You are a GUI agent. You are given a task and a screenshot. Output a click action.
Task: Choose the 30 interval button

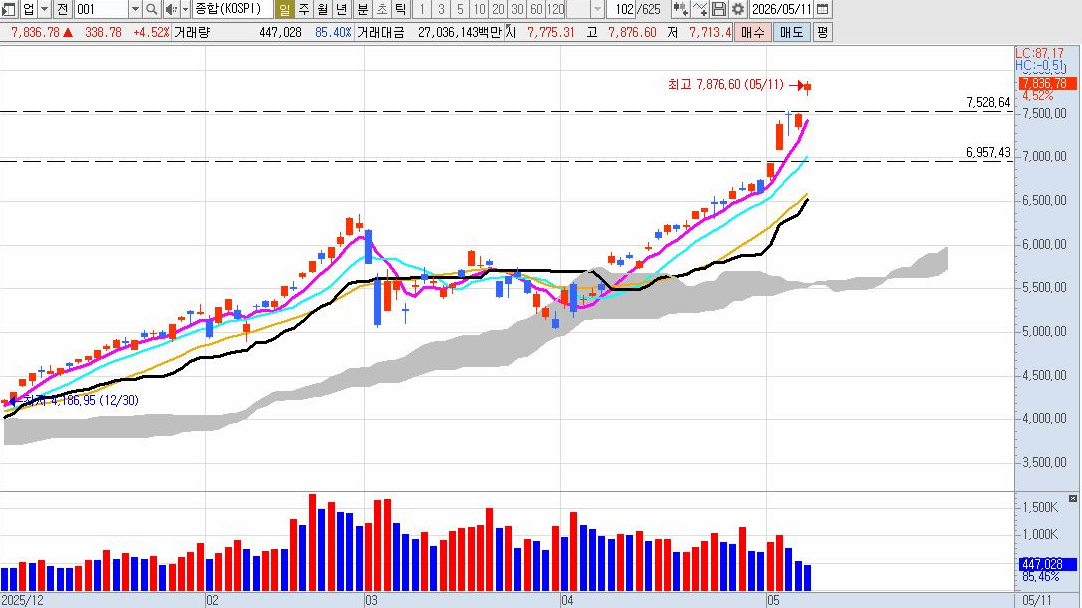pos(517,9)
